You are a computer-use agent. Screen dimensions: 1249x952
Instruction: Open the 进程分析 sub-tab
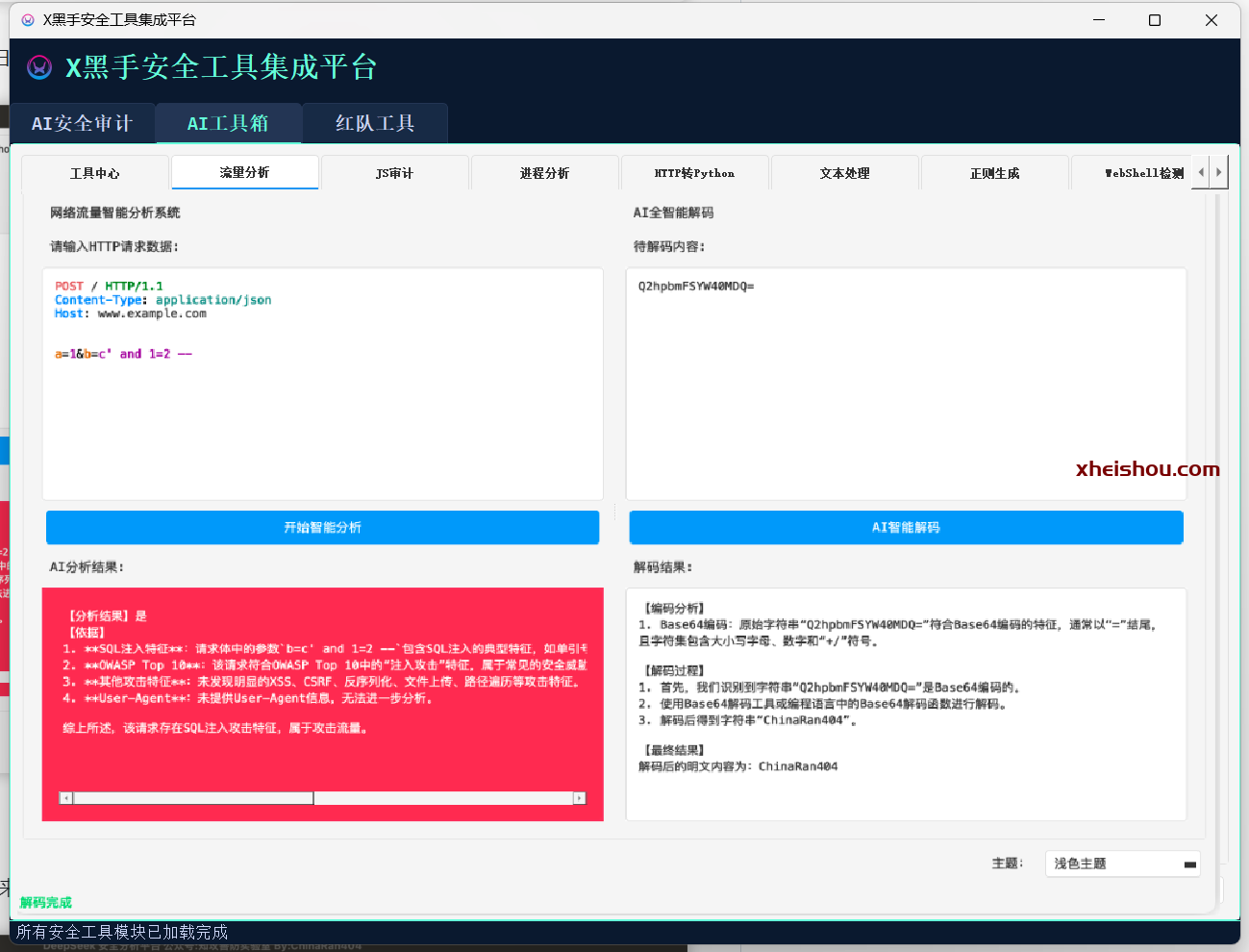click(544, 173)
